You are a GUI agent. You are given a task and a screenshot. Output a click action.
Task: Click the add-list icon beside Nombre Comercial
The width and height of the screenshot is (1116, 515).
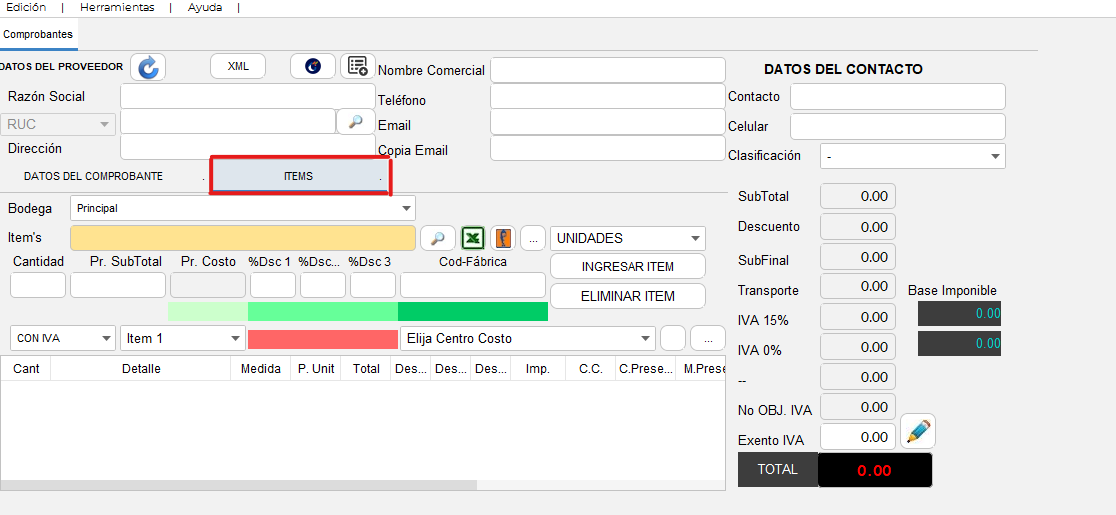pyautogui.click(x=357, y=66)
